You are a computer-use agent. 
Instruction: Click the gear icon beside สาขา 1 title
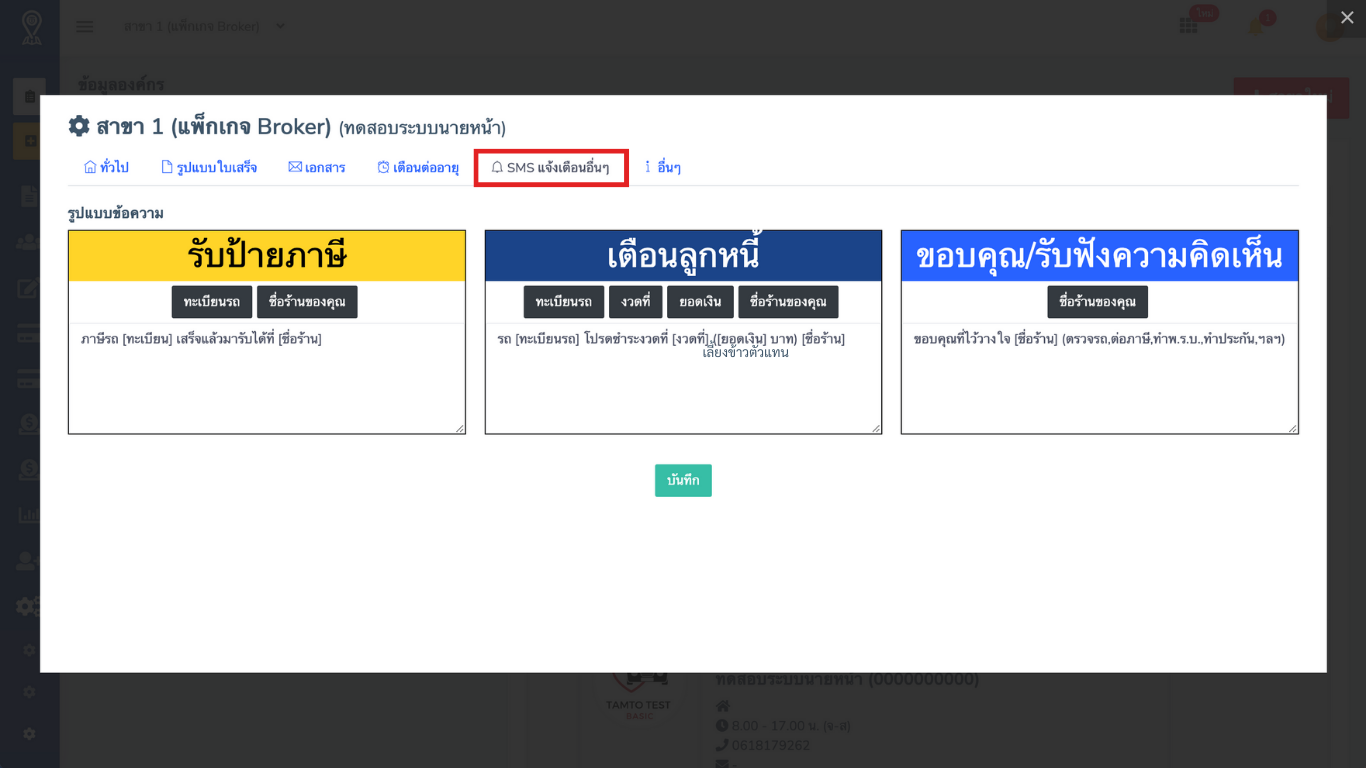click(x=79, y=126)
